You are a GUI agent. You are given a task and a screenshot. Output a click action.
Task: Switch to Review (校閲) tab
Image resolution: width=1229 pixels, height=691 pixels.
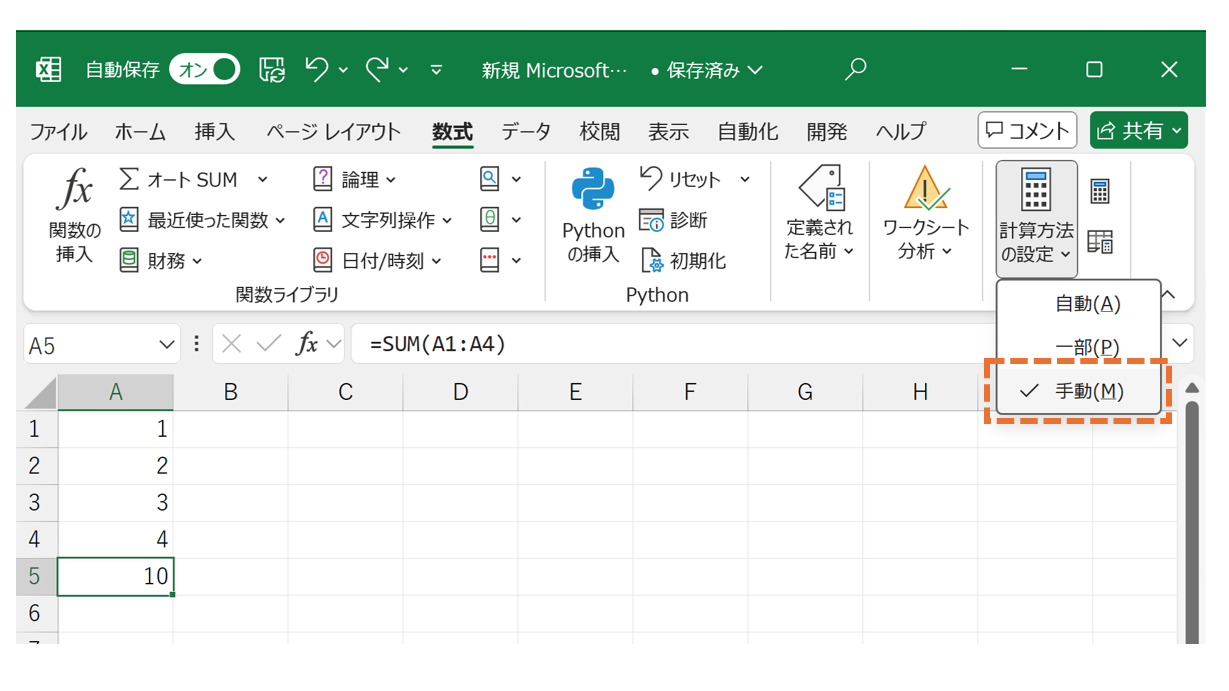[600, 131]
